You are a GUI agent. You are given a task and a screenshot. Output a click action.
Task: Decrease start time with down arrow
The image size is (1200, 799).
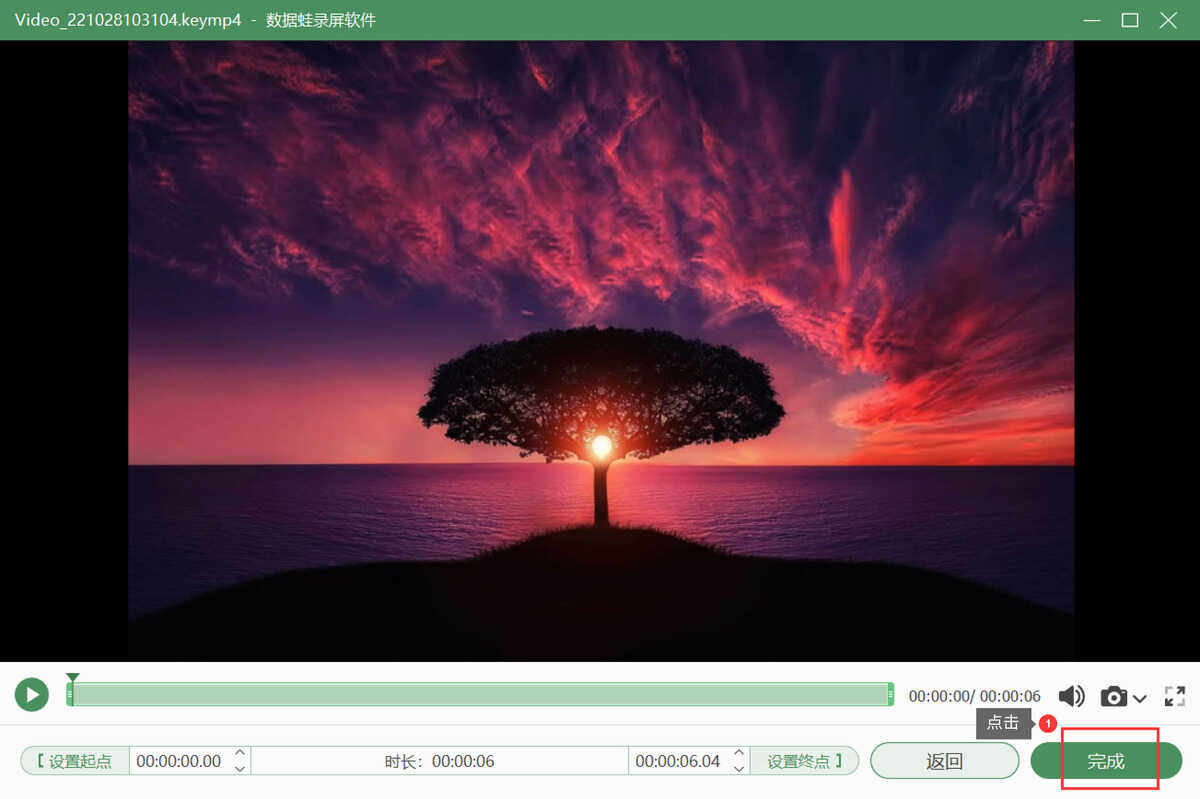tap(240, 769)
